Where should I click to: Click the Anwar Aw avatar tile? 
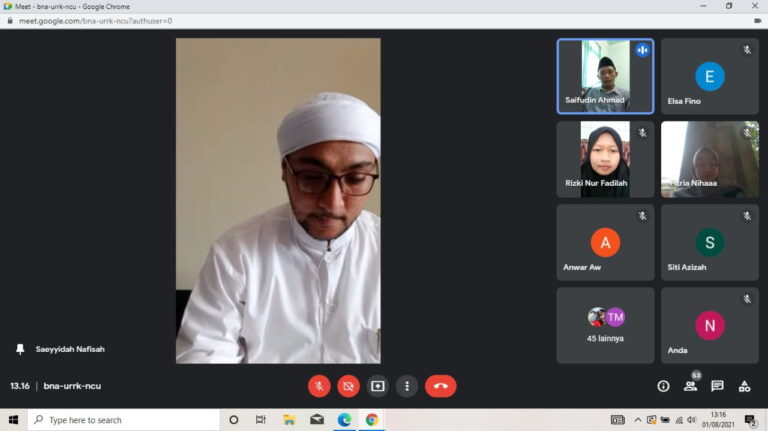pyautogui.click(x=605, y=242)
